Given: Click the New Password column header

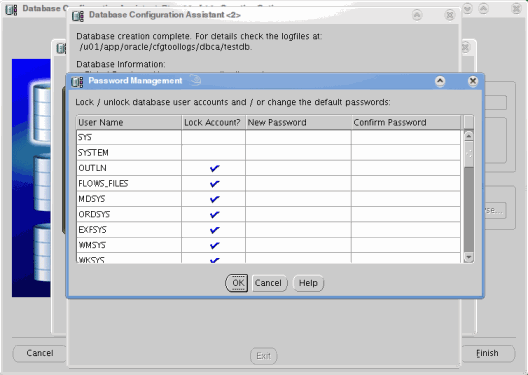Looking at the screenshot, I should (298, 123).
